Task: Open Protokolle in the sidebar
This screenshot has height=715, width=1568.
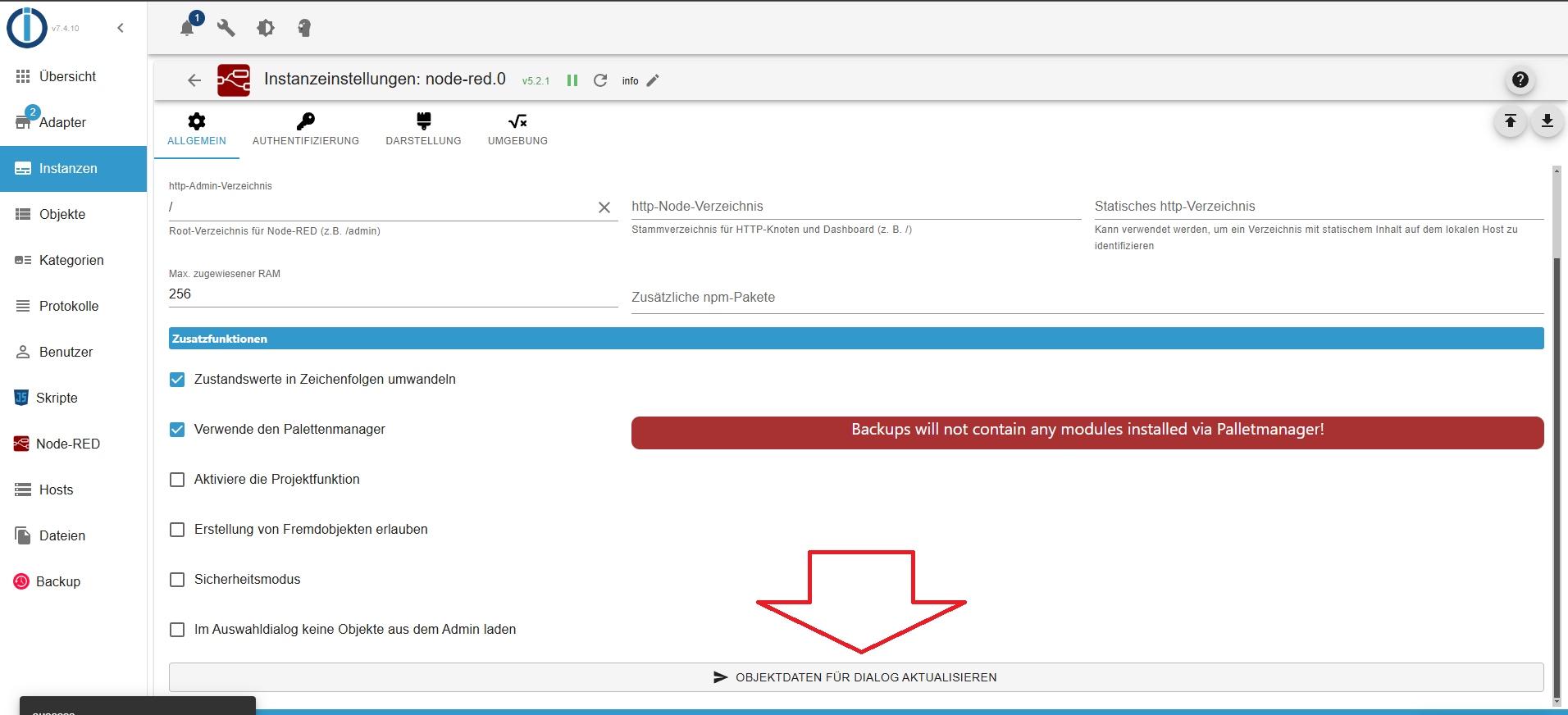Action: tap(73, 306)
